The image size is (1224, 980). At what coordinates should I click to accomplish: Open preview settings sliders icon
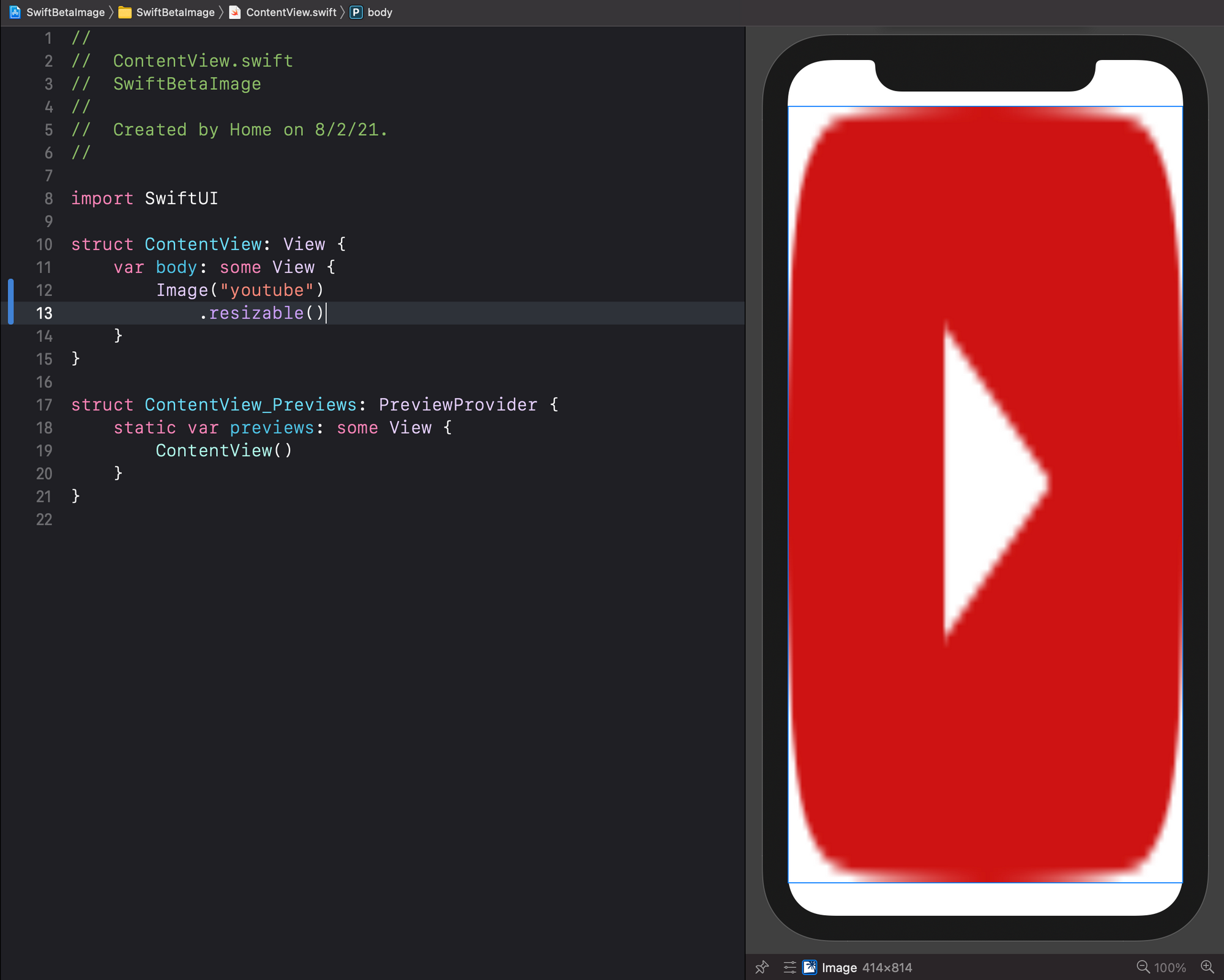[x=790, y=967]
